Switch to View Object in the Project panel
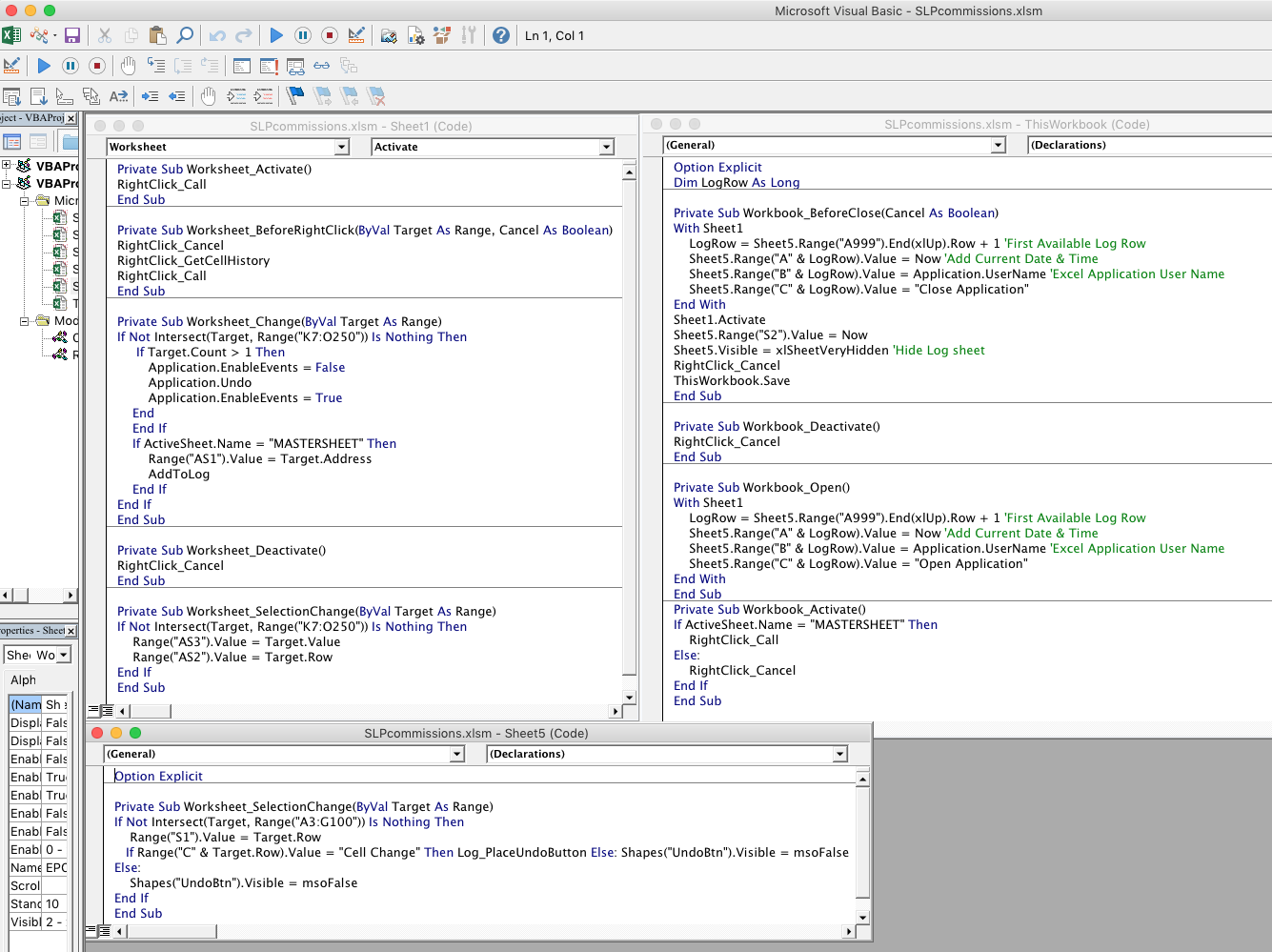Viewport: 1272px width, 952px height. pos(38,142)
